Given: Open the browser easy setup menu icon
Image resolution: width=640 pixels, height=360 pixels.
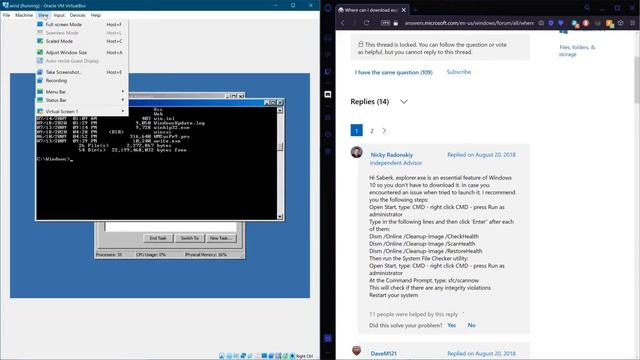Looking at the screenshot, I should pos(632,23).
